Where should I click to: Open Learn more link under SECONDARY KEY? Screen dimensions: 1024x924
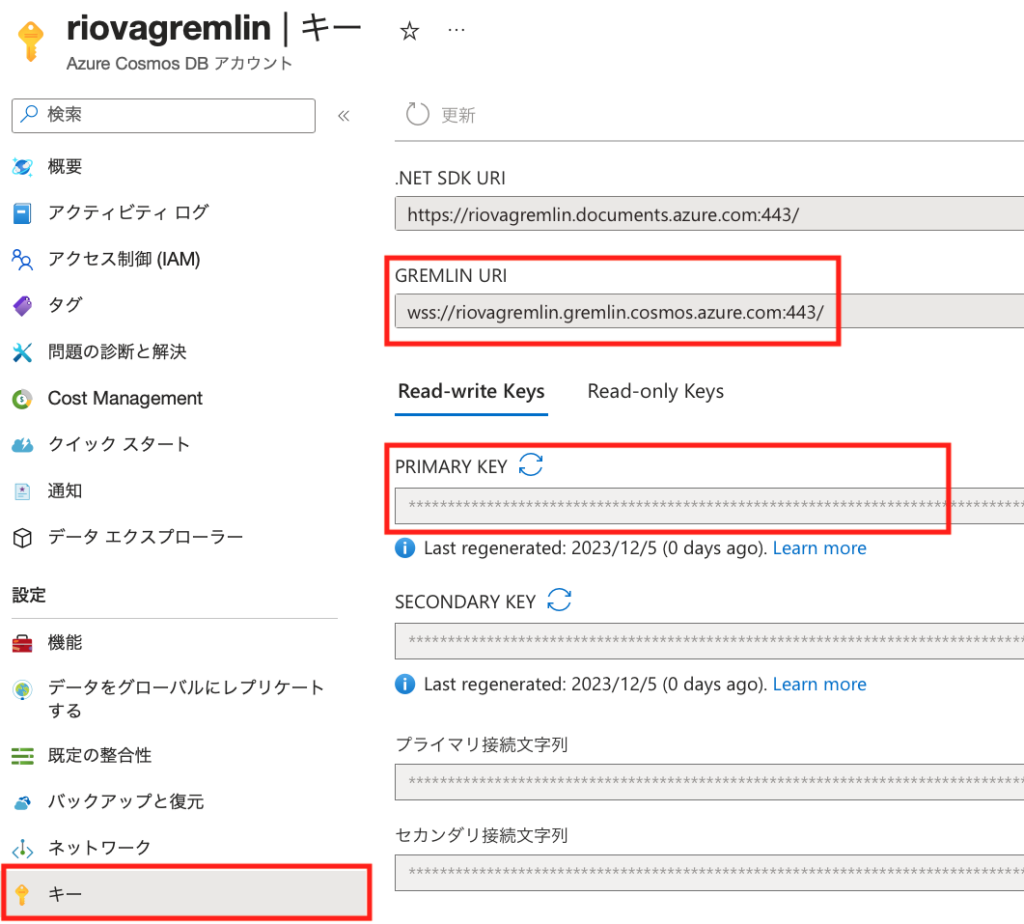[x=819, y=684]
